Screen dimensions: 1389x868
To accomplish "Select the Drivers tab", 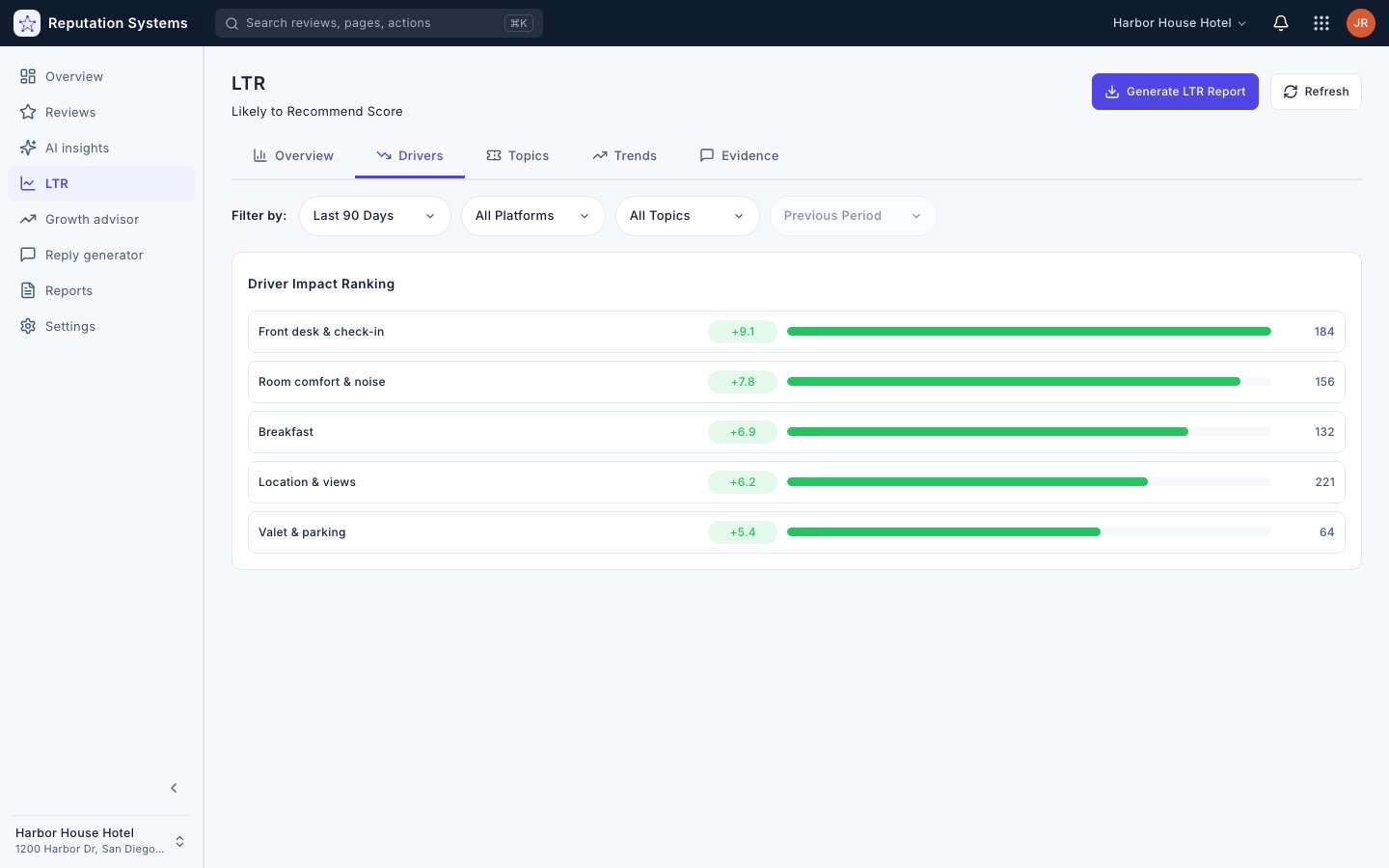I will (x=410, y=155).
